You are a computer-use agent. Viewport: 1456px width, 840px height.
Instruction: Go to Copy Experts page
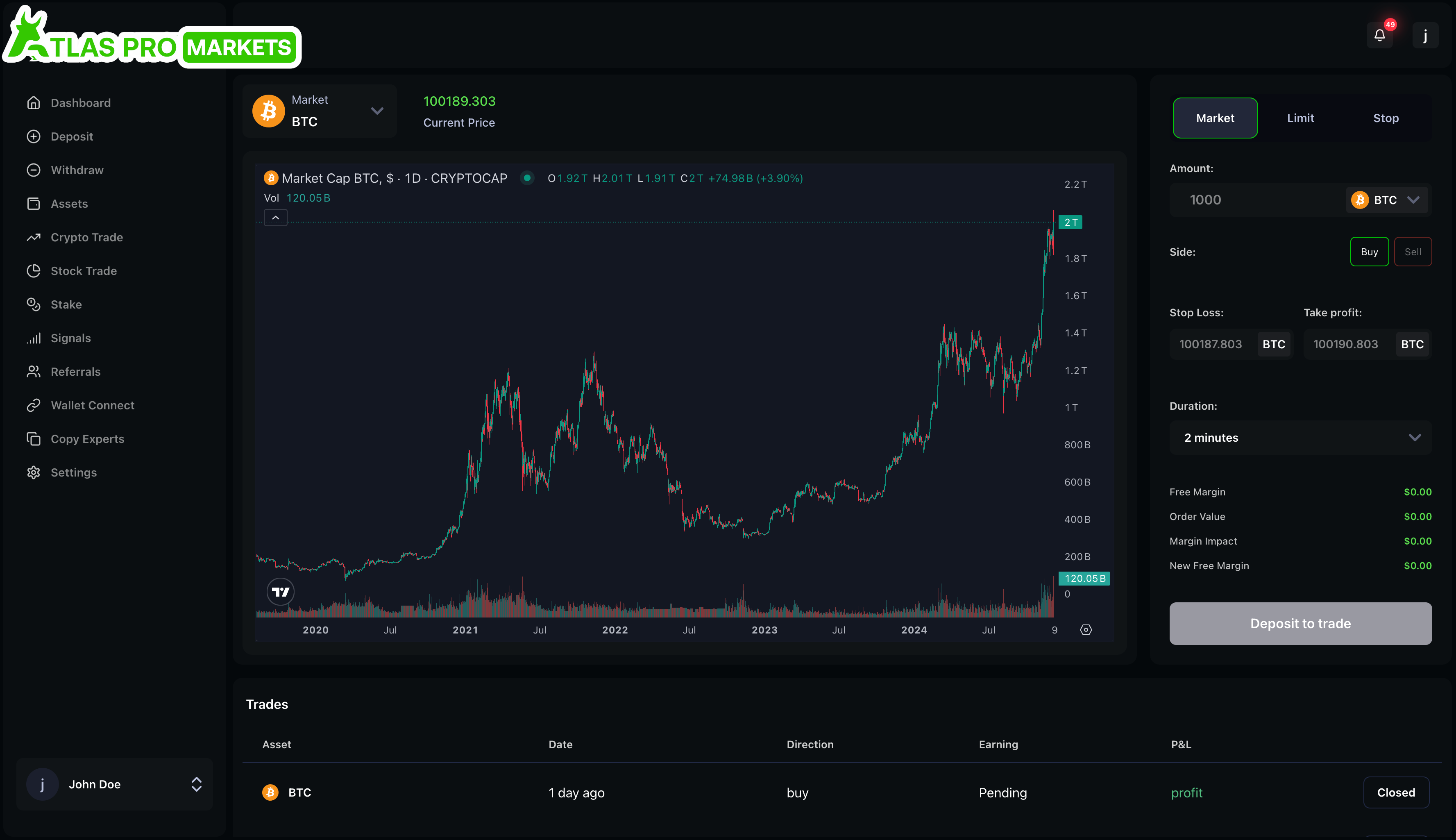click(x=87, y=439)
